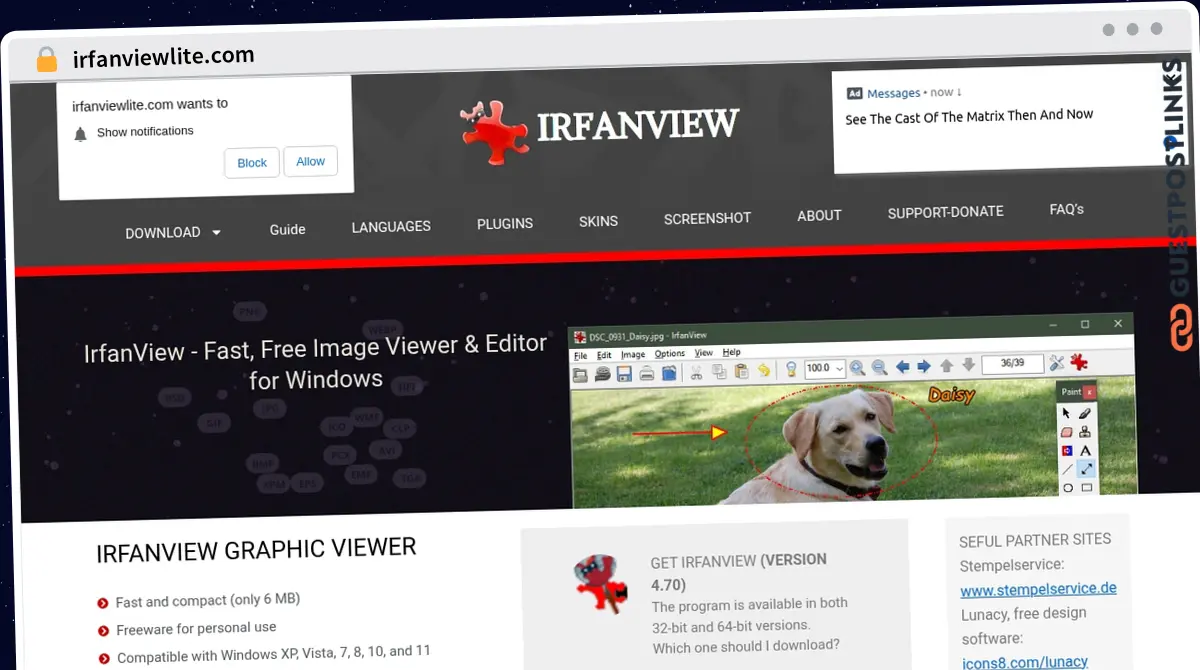
Task: Click the Zoom In magnifier icon
Action: click(x=857, y=367)
